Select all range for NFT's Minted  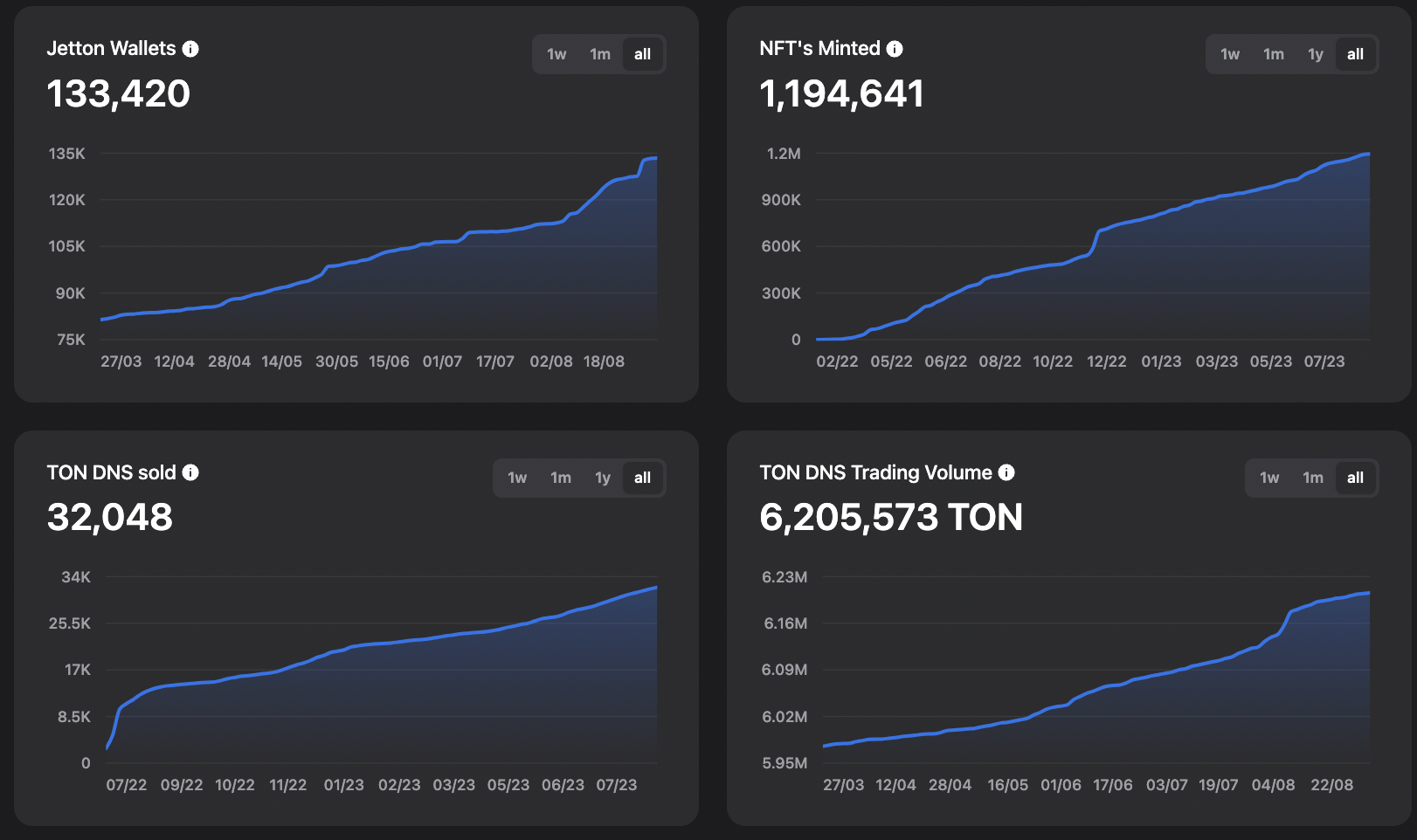pyautogui.click(x=1356, y=54)
